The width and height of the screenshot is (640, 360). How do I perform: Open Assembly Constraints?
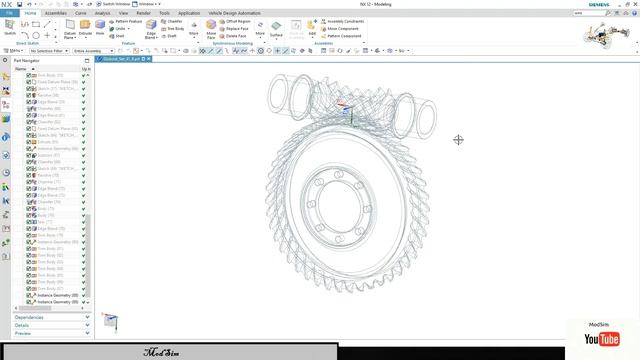342,21
